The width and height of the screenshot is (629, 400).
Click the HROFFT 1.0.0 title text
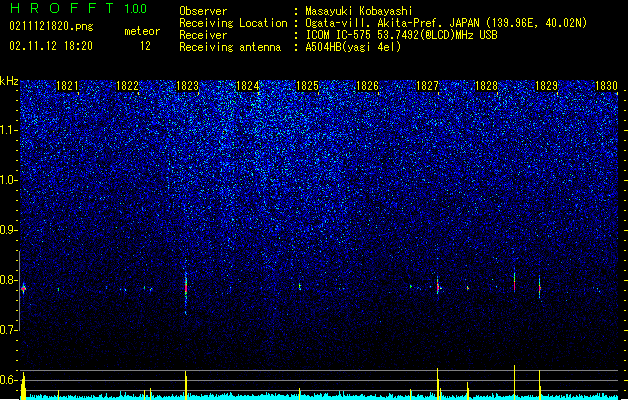point(79,8)
